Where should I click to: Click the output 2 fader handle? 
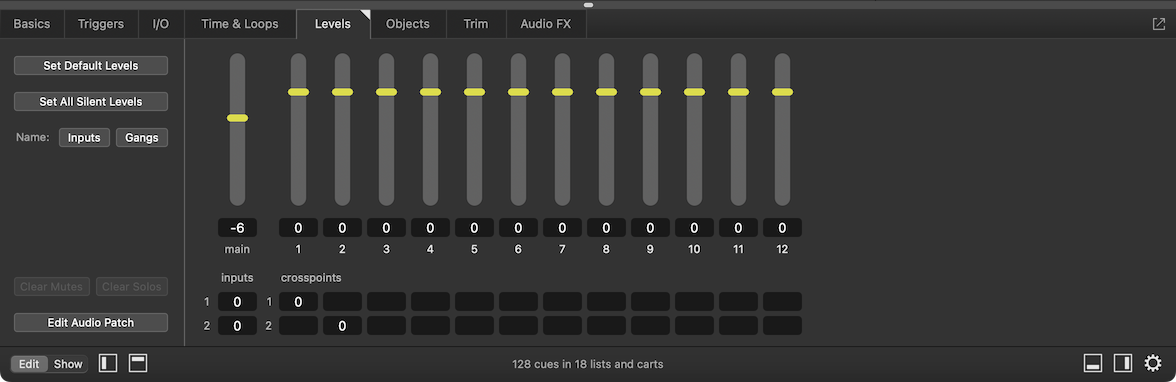343,92
